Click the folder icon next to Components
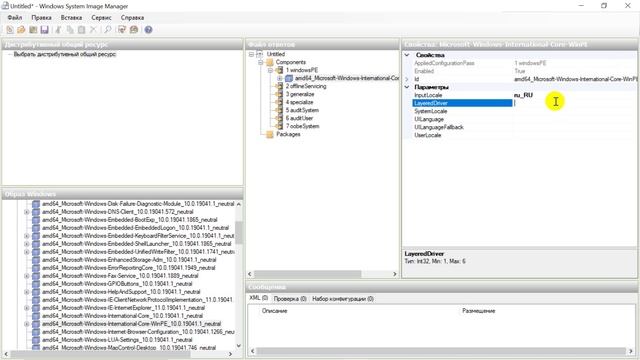 click(x=269, y=62)
